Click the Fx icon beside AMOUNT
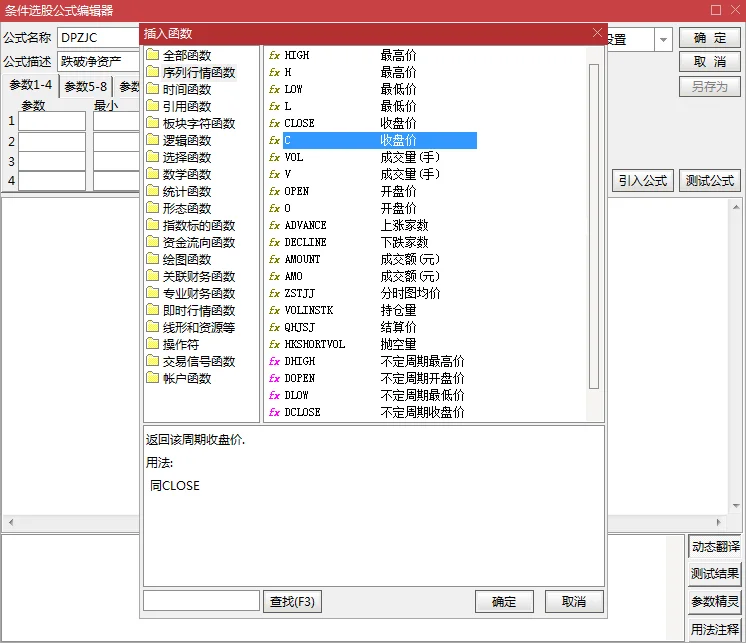The height and width of the screenshot is (643, 746). coord(274,259)
